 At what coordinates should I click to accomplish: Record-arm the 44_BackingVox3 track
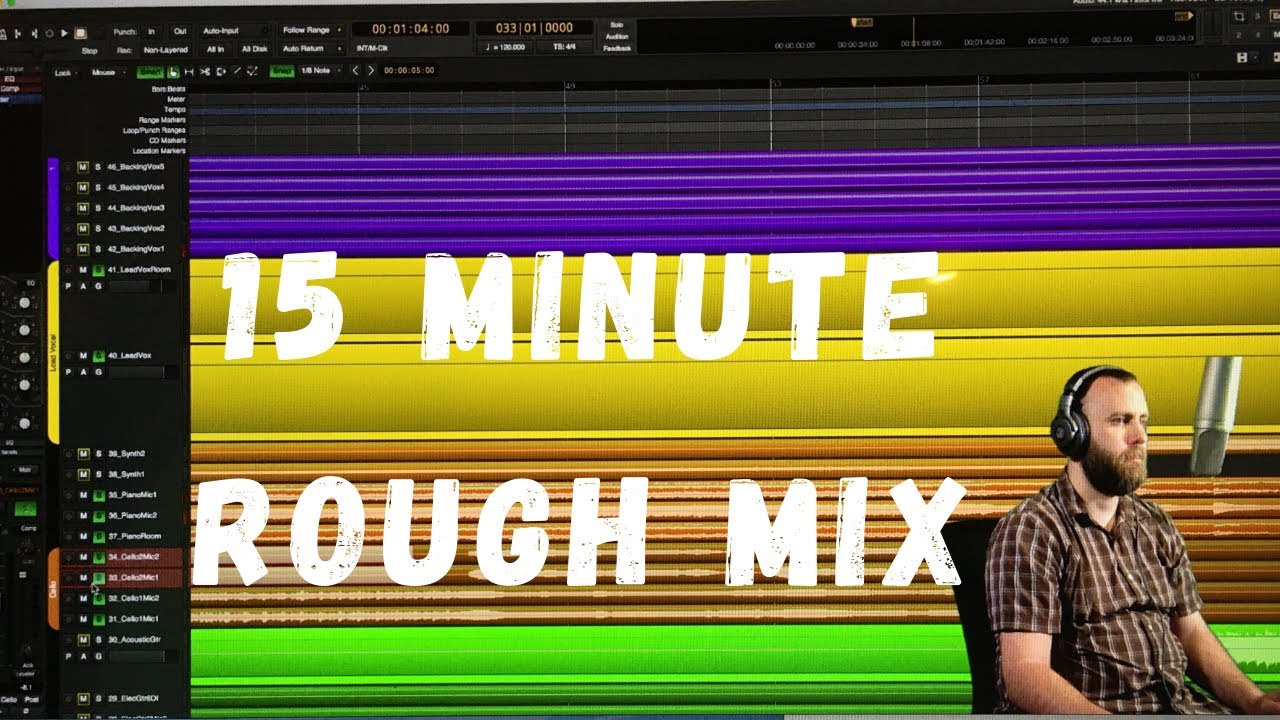68,208
